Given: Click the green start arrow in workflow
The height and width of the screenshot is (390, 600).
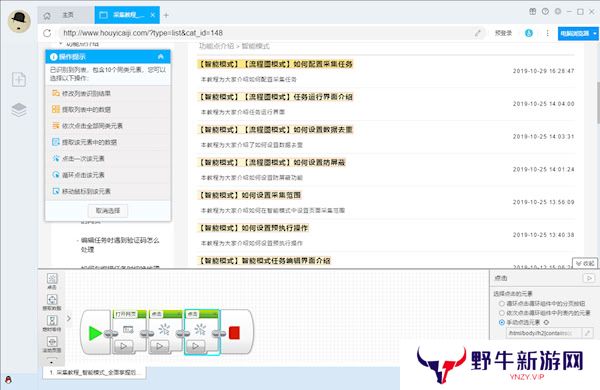Looking at the screenshot, I should pyautogui.click(x=95, y=333).
